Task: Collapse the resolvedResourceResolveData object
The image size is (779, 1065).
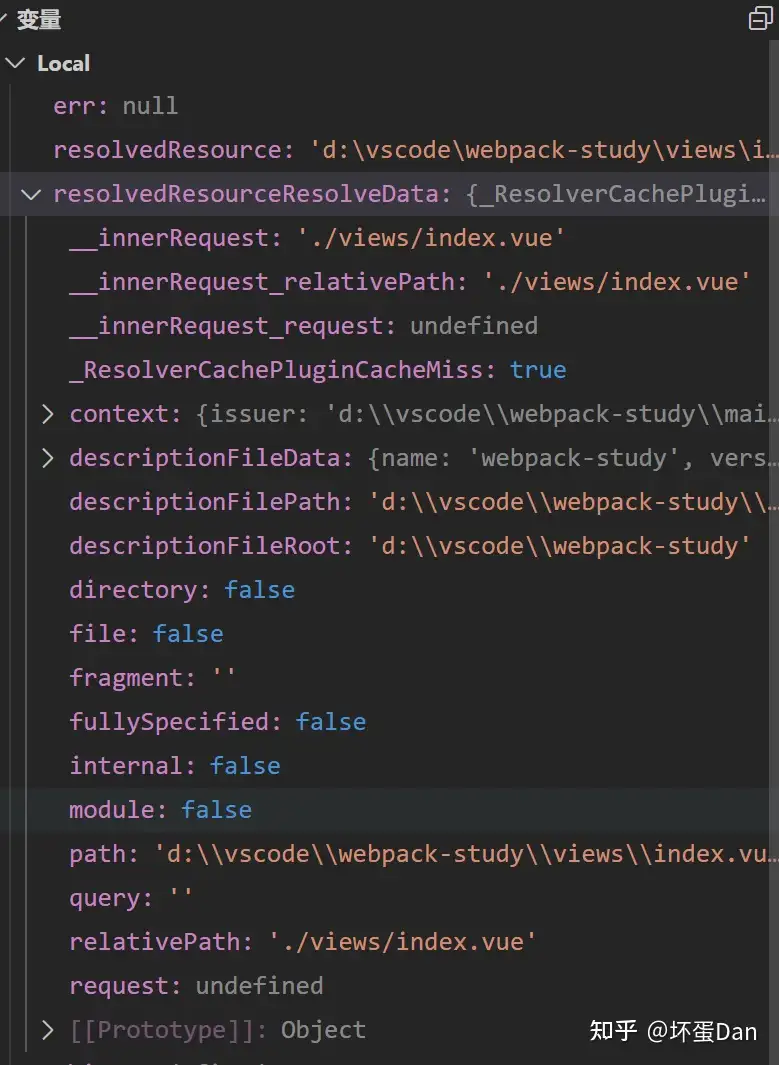Action: coord(31,194)
